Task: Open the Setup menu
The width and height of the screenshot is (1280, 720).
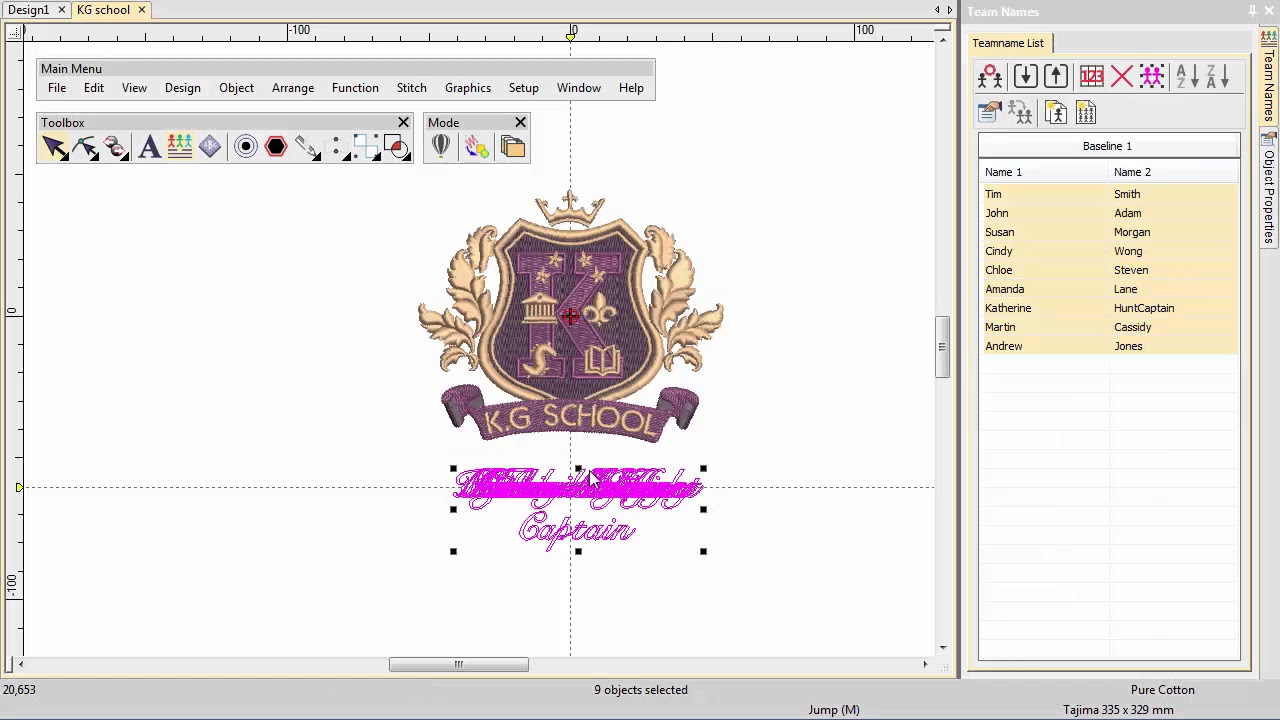Action: (x=524, y=88)
